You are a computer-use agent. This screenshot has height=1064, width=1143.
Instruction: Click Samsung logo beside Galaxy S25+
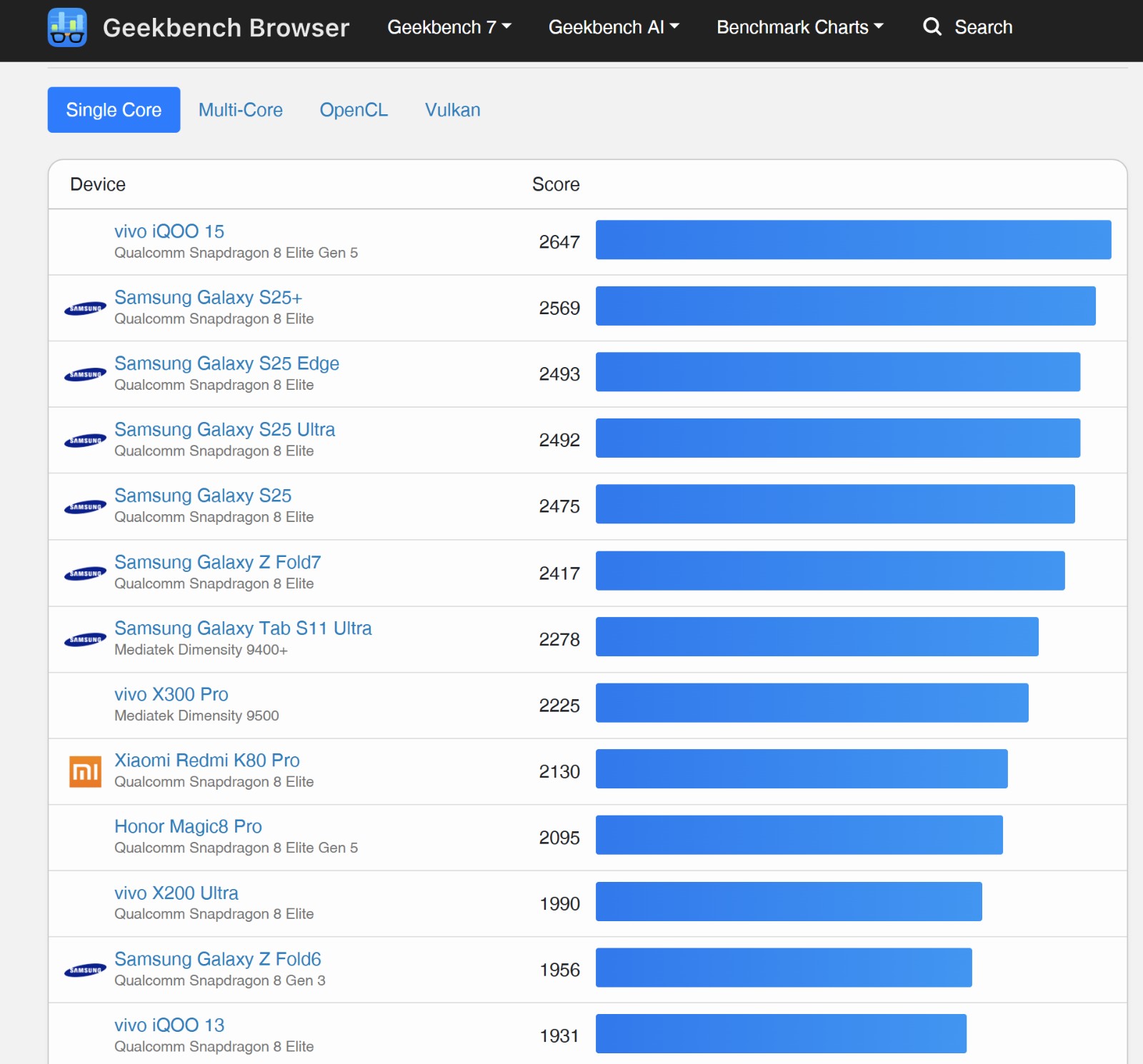85,308
